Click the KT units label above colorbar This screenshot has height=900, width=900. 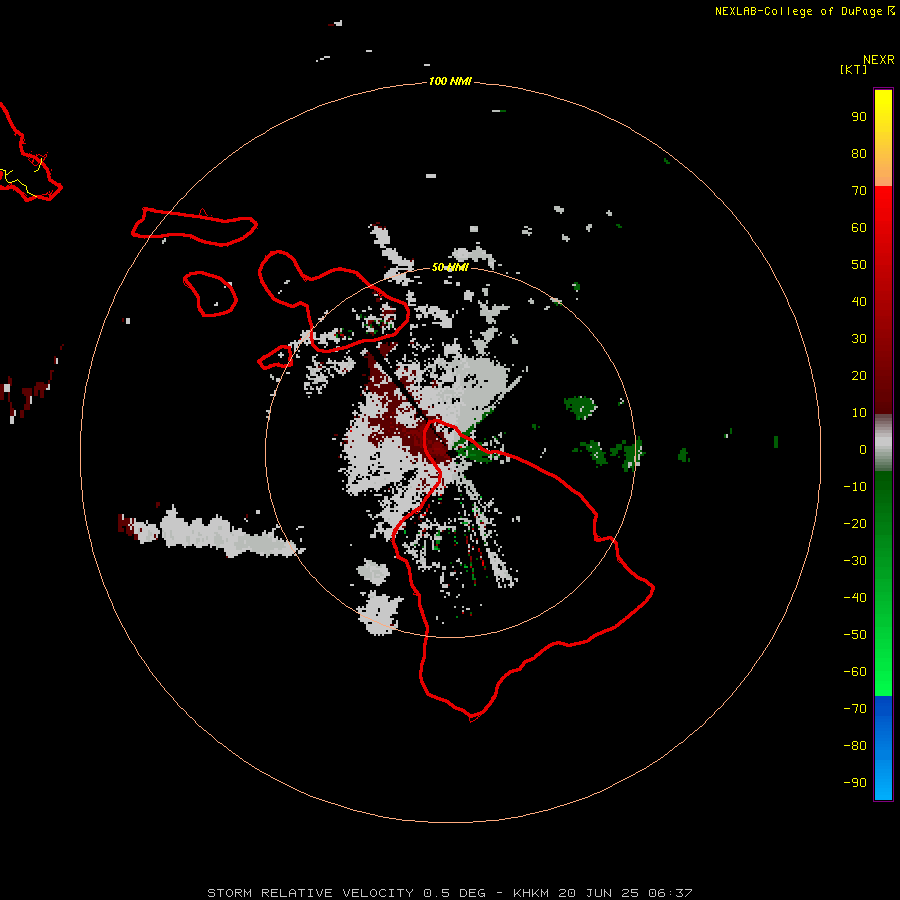854,69
